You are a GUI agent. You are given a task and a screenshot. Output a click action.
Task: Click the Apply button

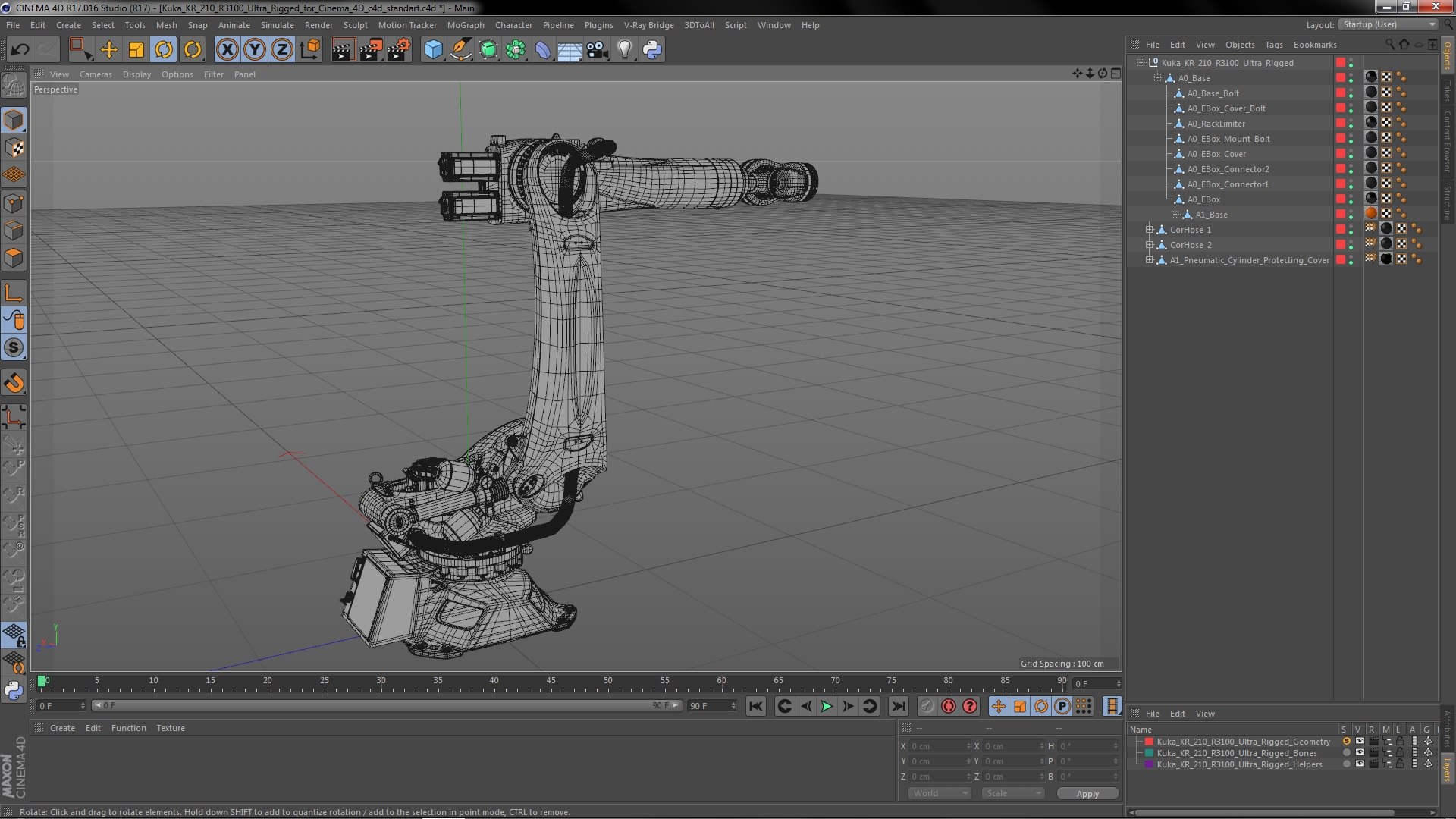pos(1087,793)
